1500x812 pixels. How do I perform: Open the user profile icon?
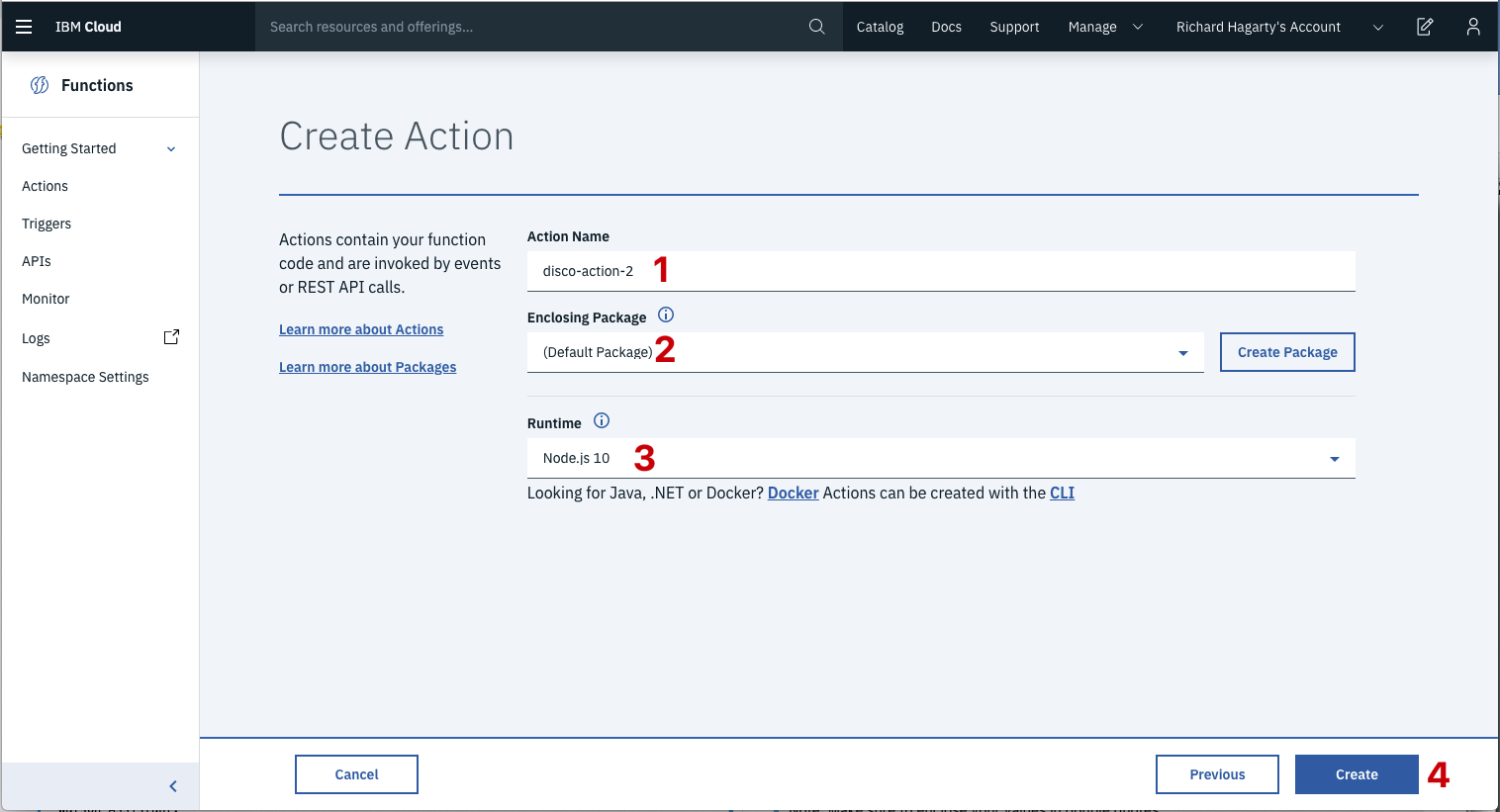point(1473,27)
